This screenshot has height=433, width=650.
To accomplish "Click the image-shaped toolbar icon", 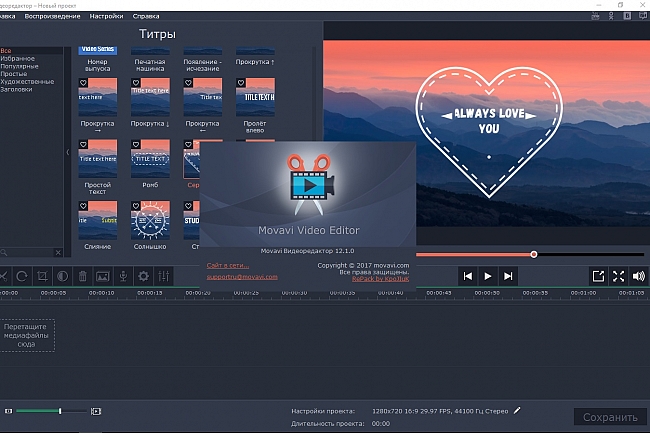I will (x=103, y=276).
